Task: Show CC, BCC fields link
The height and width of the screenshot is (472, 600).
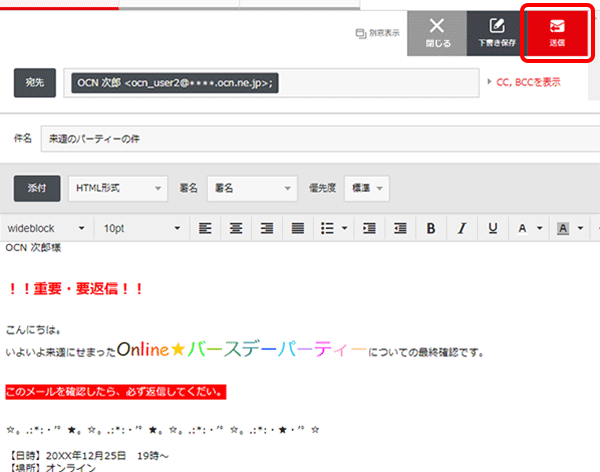Action: coord(528,82)
